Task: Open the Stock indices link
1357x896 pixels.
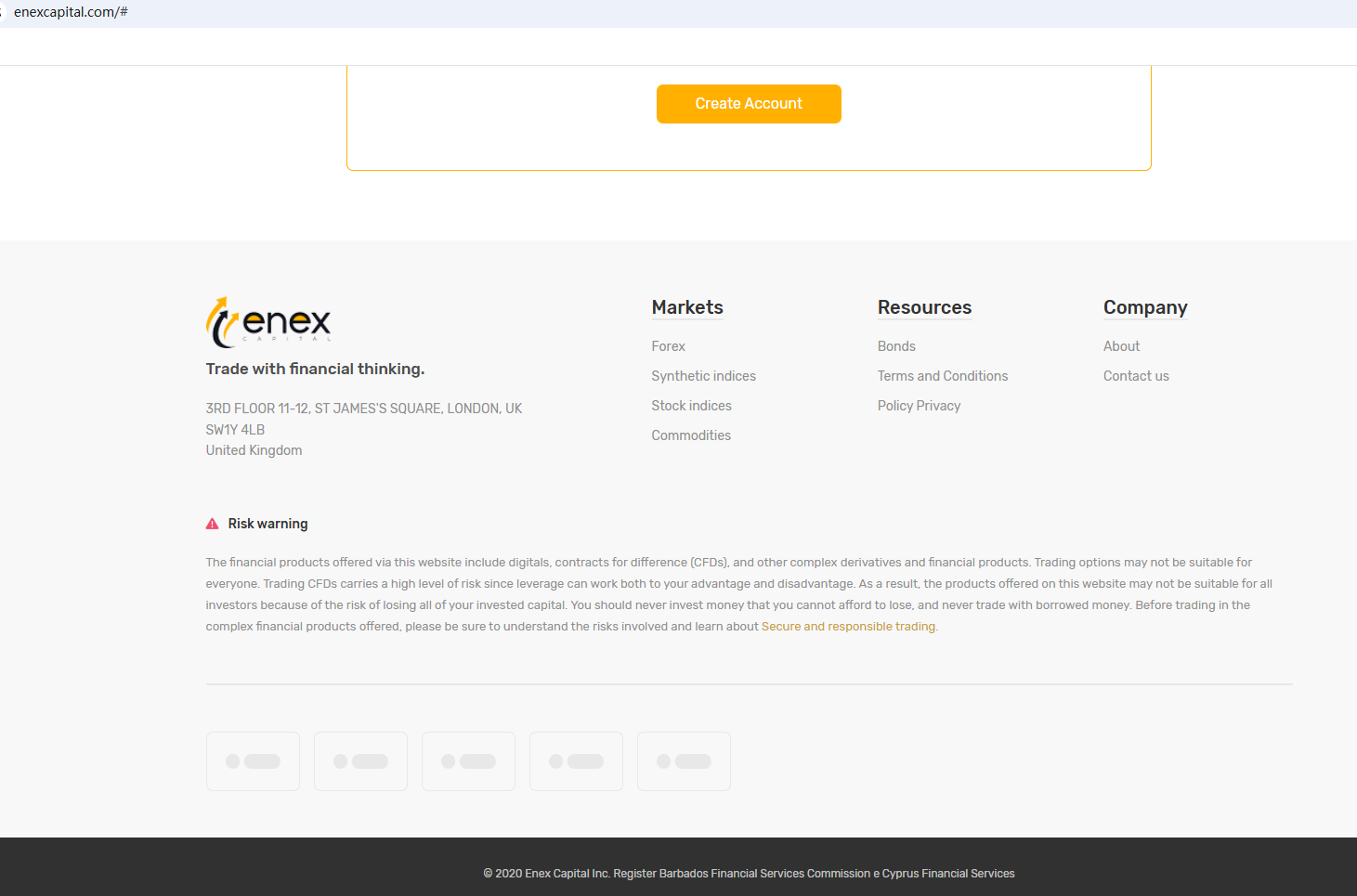Action: coord(691,406)
